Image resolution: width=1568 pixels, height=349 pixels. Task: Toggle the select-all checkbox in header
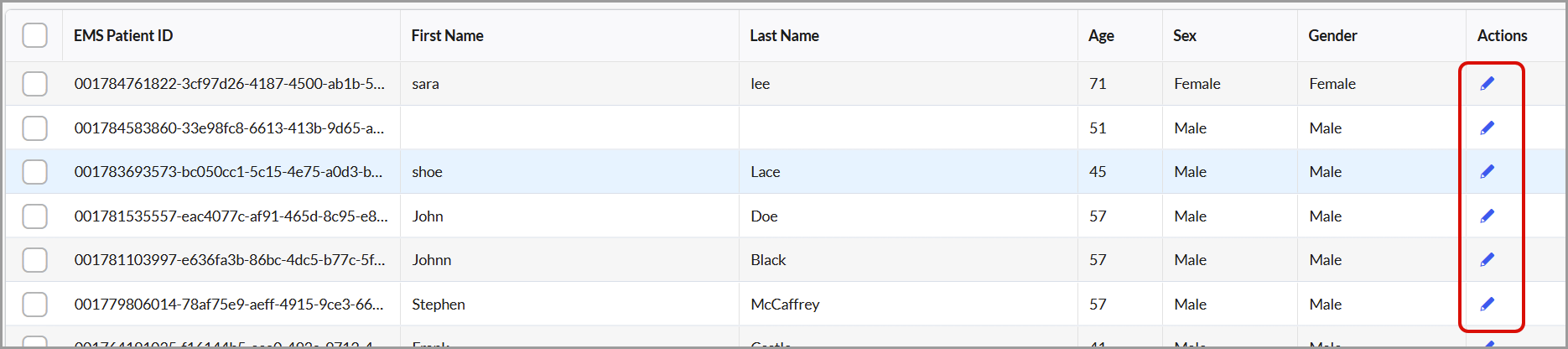click(x=35, y=35)
